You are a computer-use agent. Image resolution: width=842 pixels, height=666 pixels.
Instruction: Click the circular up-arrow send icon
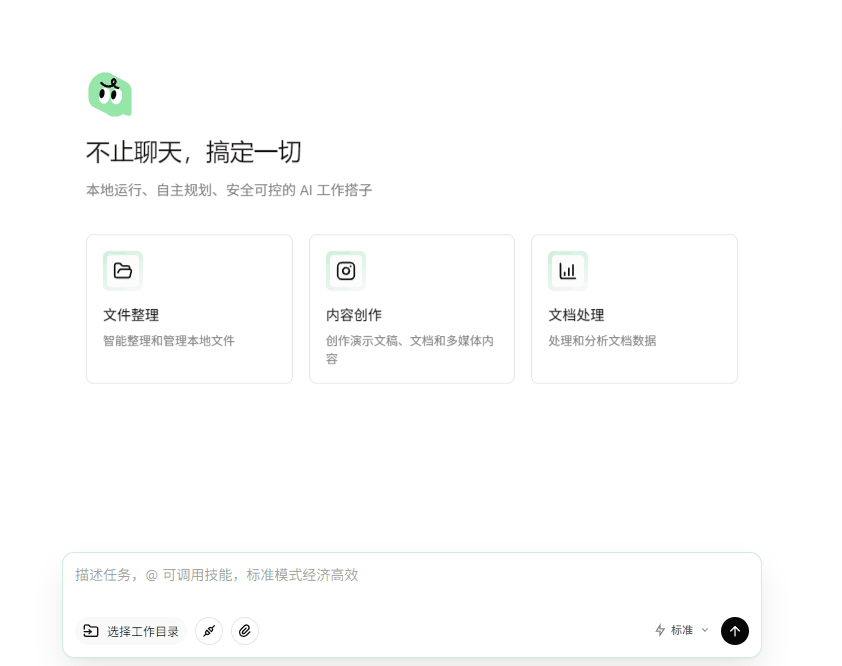point(734,631)
